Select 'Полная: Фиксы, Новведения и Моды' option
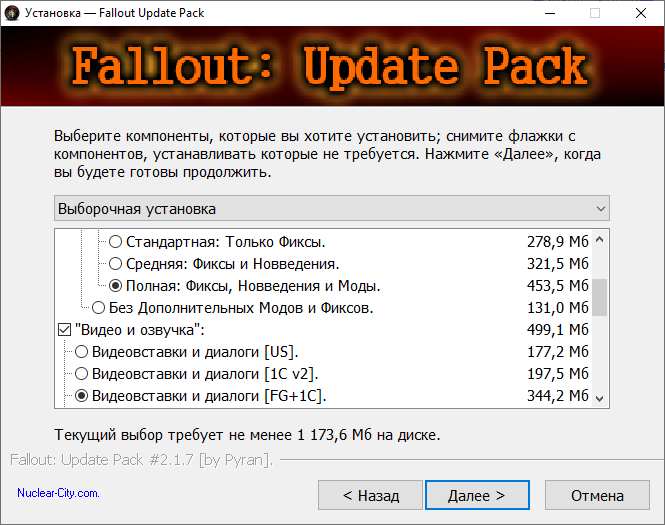Screen dimensions: 665x525 pyautogui.click(x=115, y=286)
